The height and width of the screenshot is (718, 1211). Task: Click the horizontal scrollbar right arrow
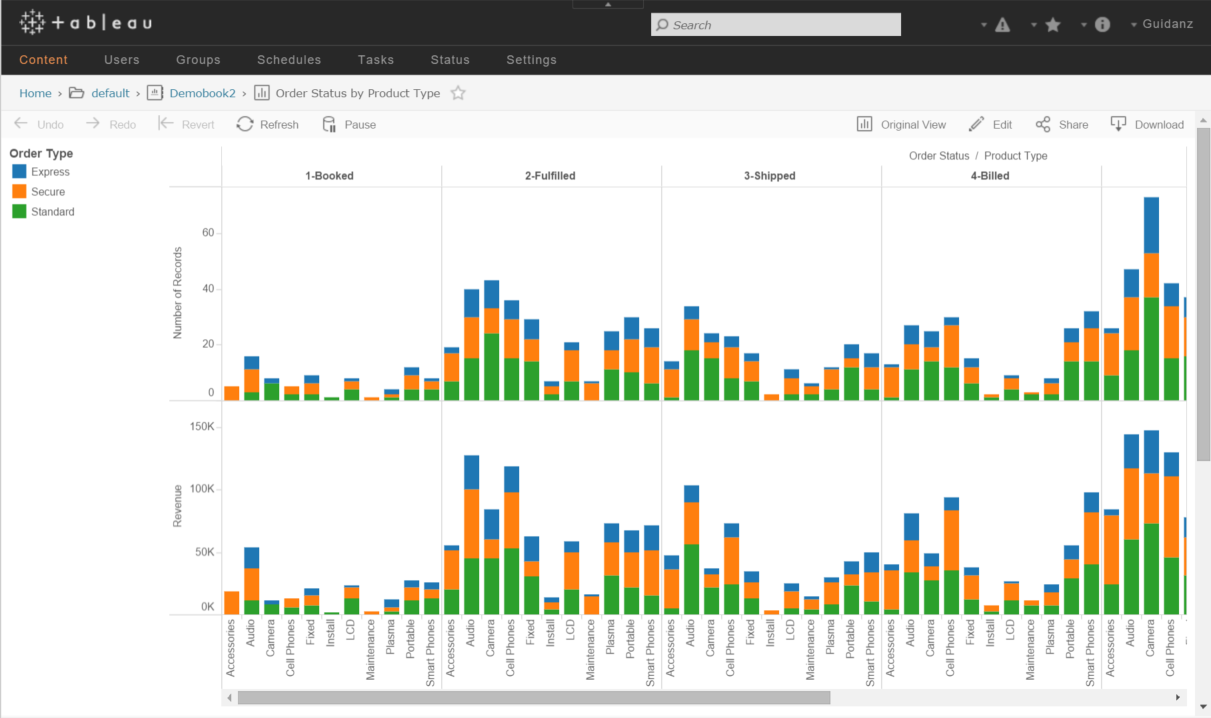(1178, 698)
